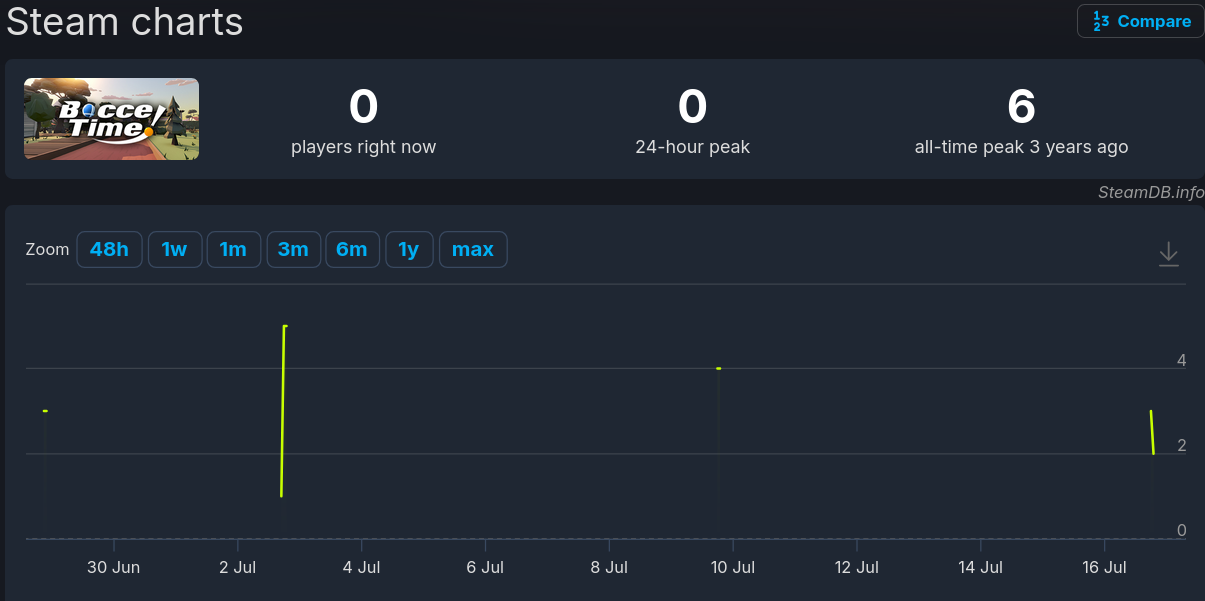Click the 14 Jul axis label
Screen dimensions: 1205x601
[x=980, y=567]
